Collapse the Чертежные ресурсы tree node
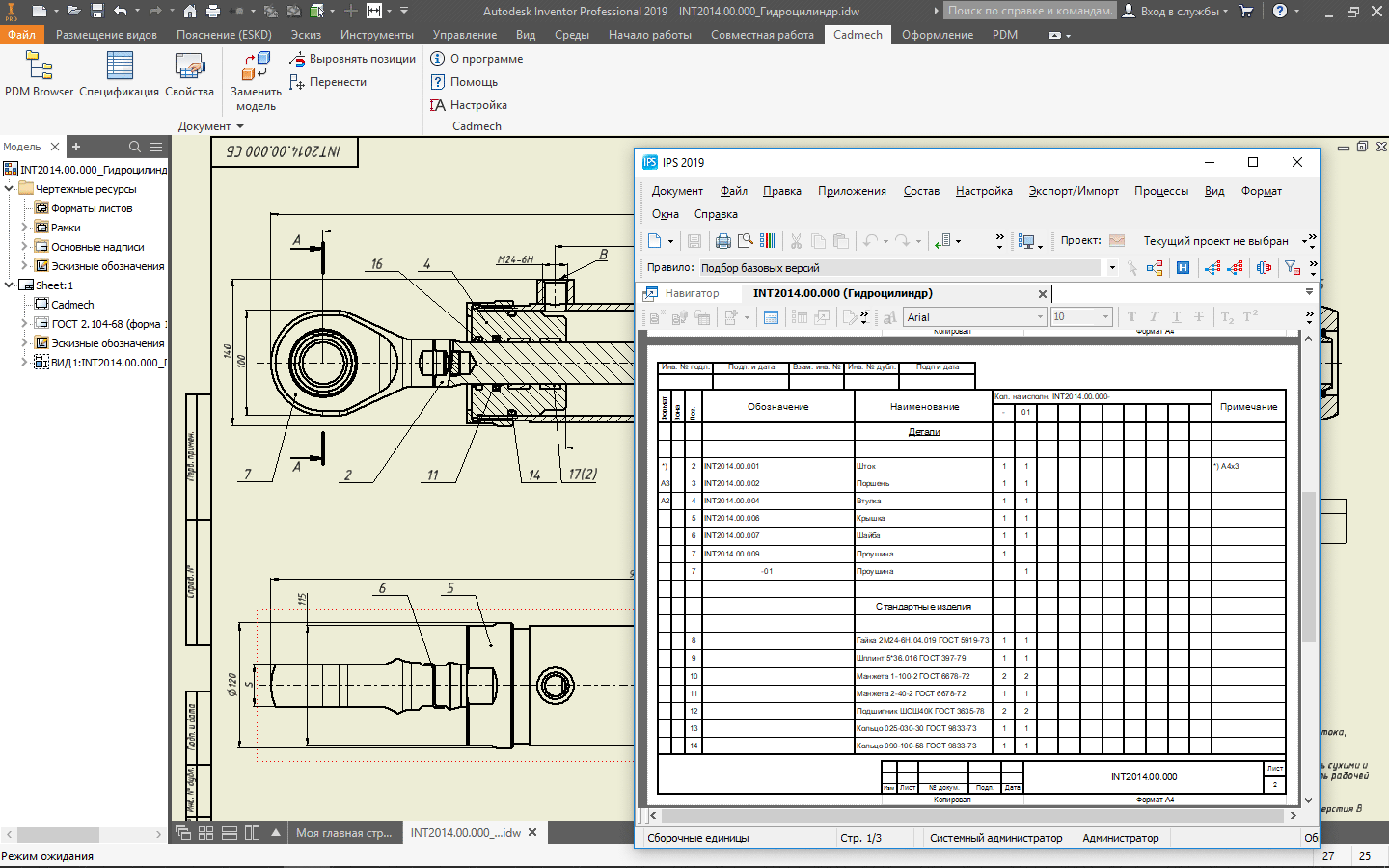 [x=10, y=189]
